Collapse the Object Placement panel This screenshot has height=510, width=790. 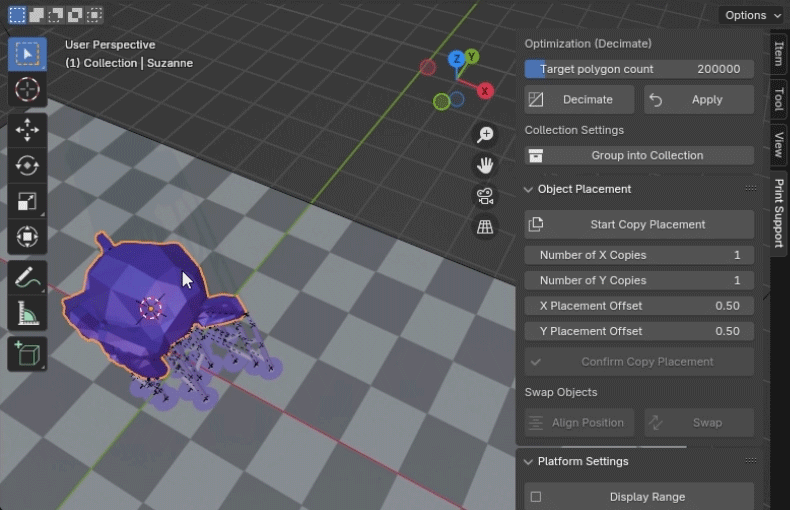529,189
